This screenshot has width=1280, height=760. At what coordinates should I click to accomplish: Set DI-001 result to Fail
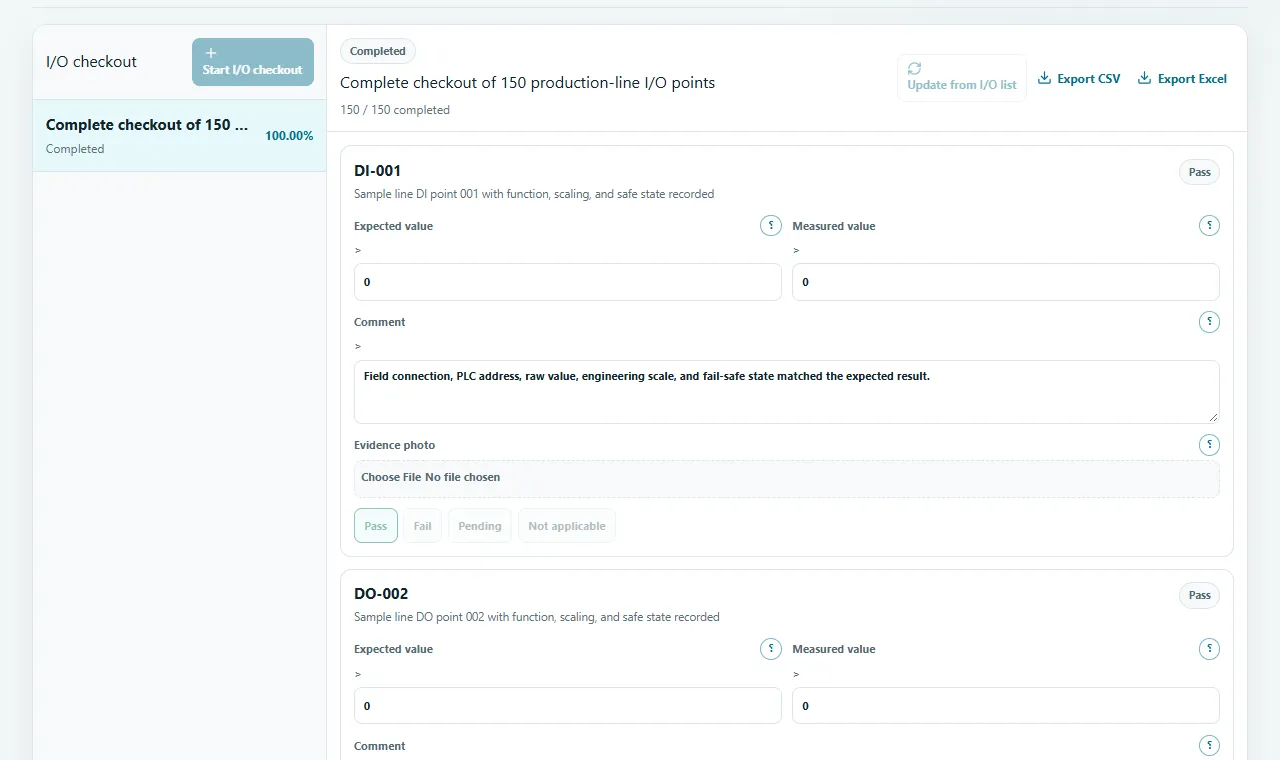[x=423, y=526]
